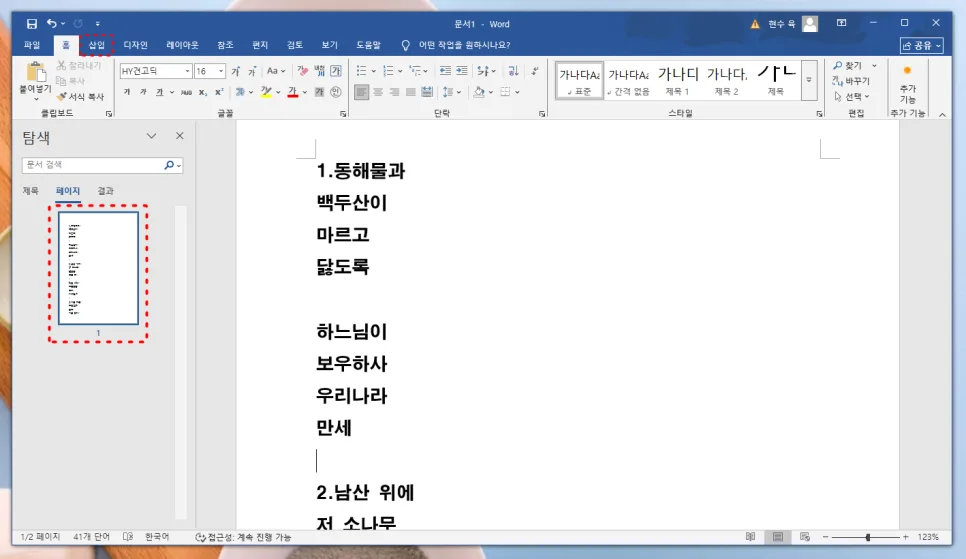Viewport: 966px width, 559px height.
Task: Align paragraph left
Action: (362, 92)
